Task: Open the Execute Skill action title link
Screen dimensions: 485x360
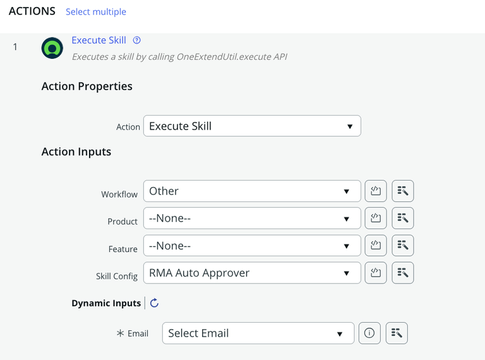Action: coord(99,40)
